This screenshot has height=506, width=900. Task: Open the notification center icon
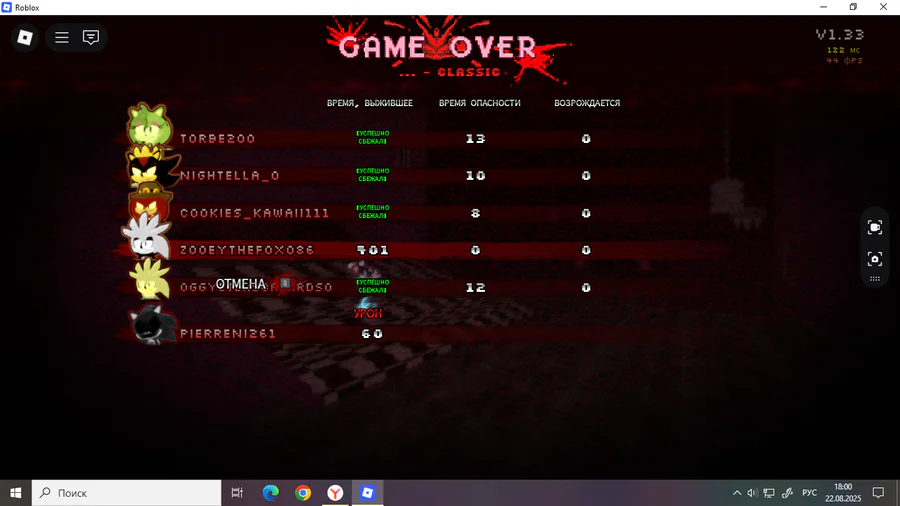pos(878,493)
